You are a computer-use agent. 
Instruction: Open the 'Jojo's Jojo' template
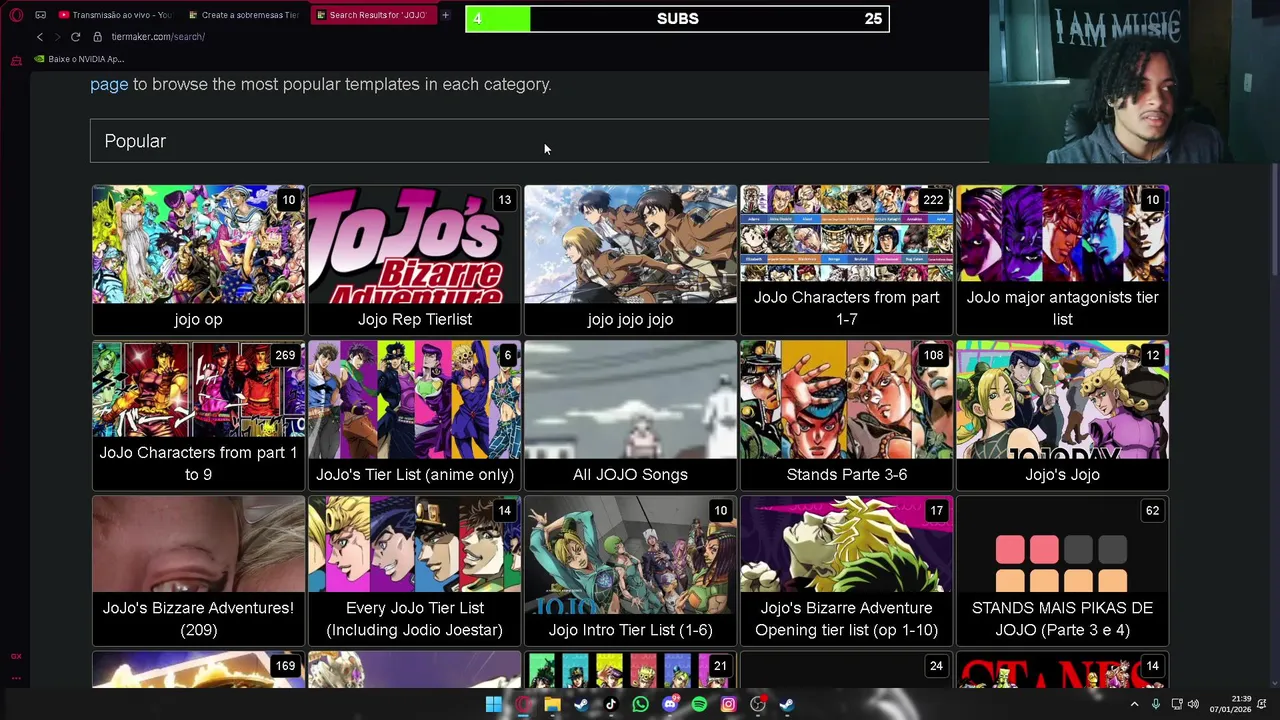(1062, 415)
